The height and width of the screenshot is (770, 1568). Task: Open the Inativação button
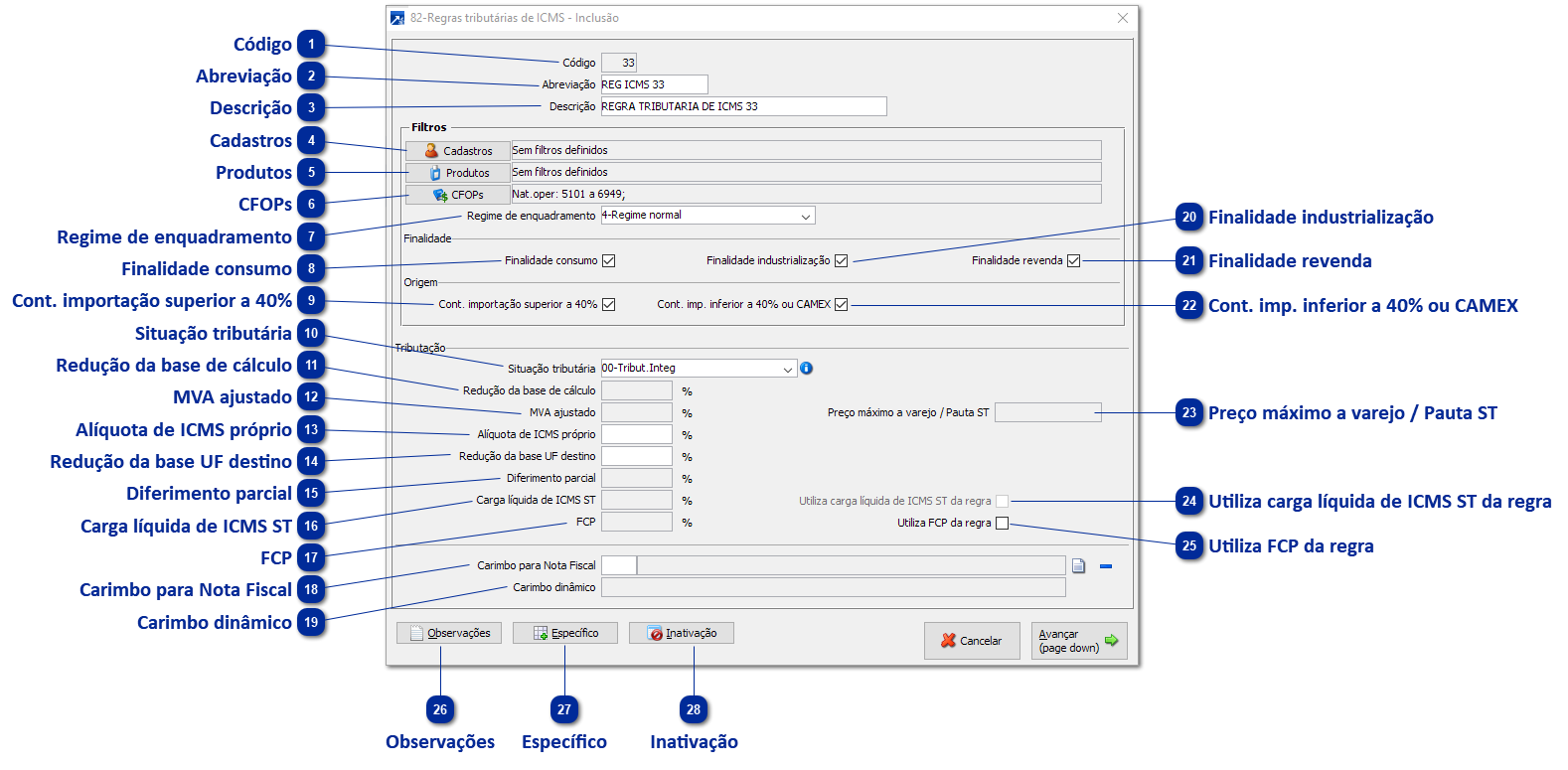(x=682, y=633)
